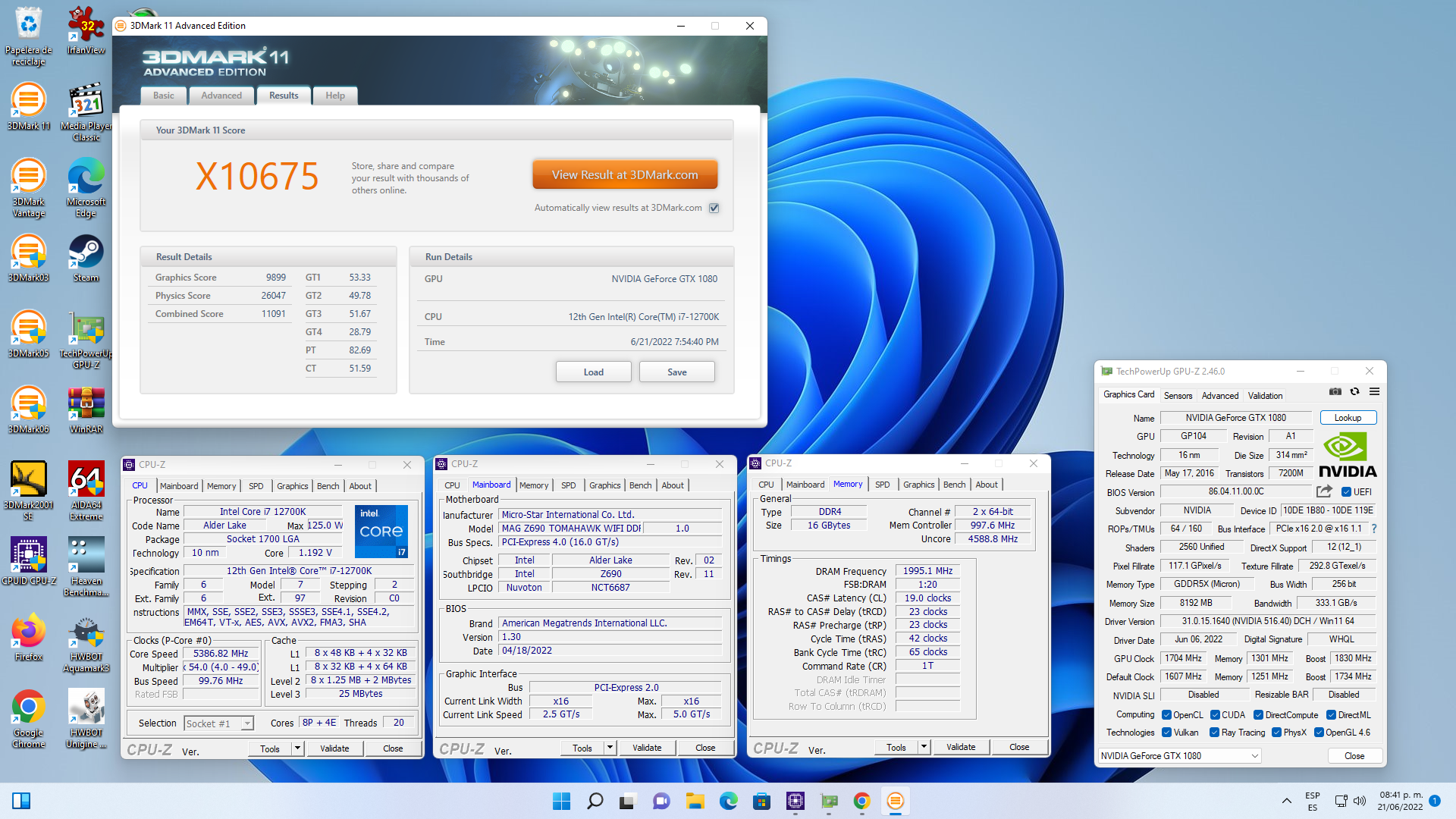The width and height of the screenshot is (1456, 819).
Task: Click the clock and date in taskbar
Action: point(1401,801)
